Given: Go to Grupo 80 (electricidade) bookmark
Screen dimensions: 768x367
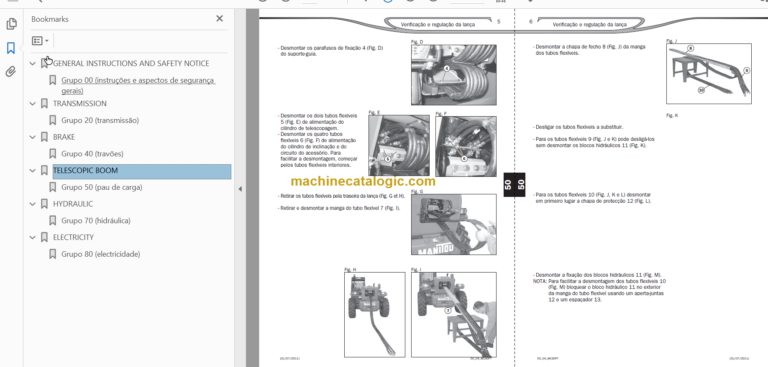Looking at the screenshot, I should tap(100, 254).
